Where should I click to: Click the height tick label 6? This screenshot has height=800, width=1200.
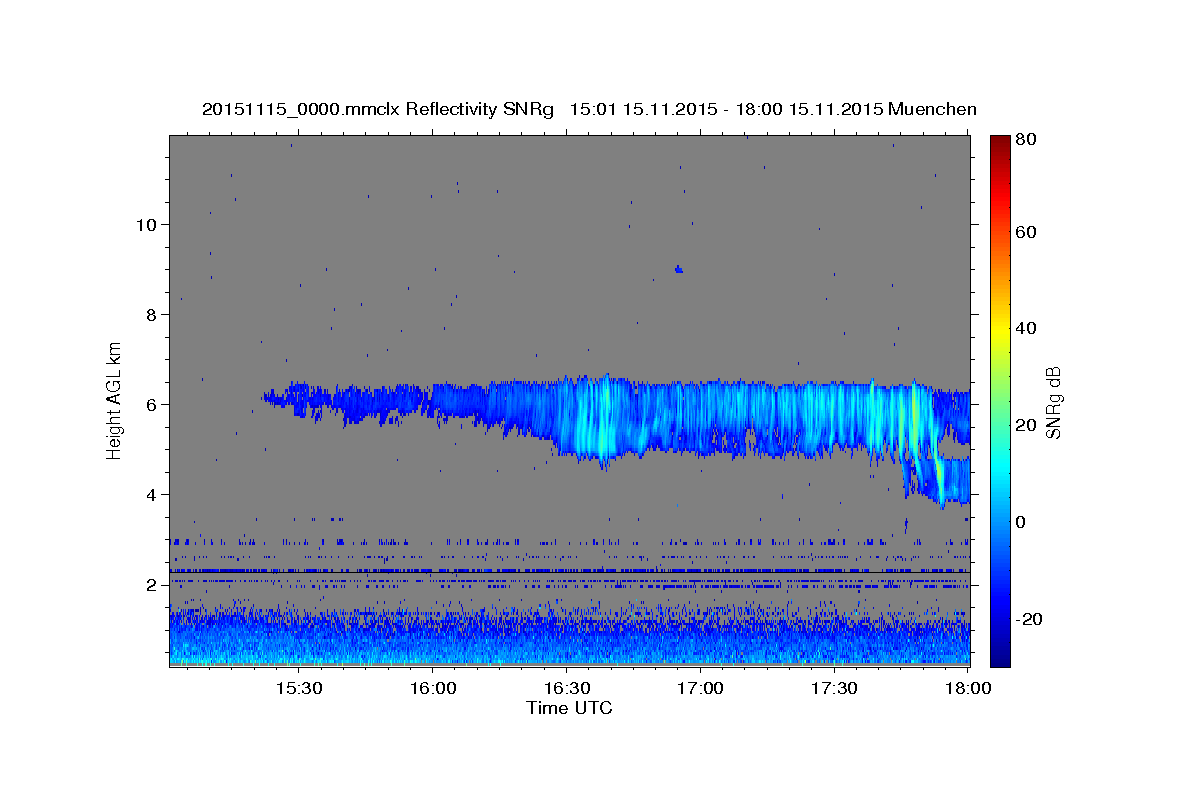coord(149,404)
